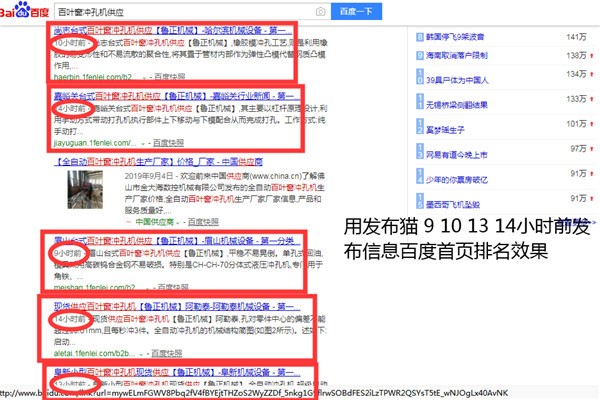
Task: Open the 嘉峪关行业新闻 result title link
Action: 176,96
